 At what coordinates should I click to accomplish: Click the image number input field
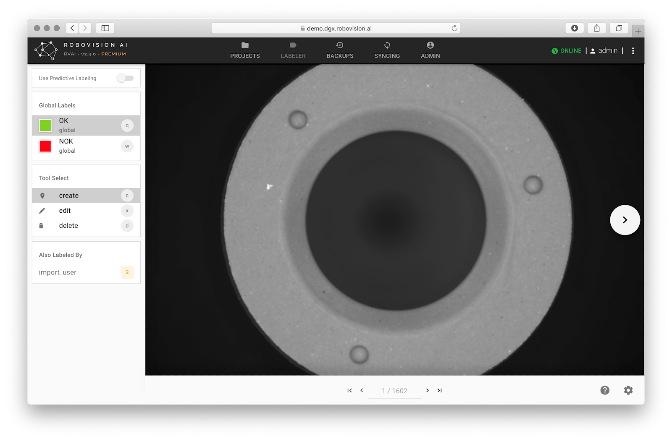(393, 390)
